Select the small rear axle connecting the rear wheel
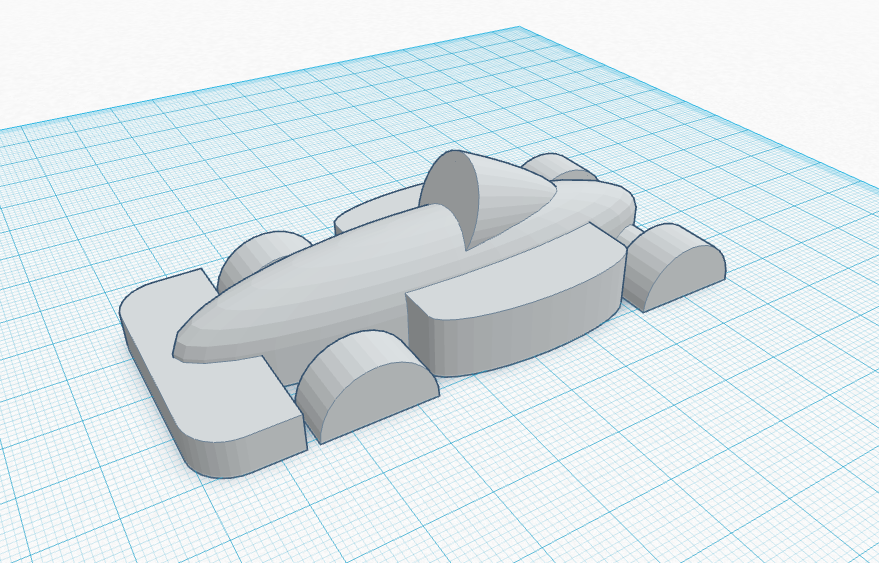 pyautogui.click(x=631, y=234)
